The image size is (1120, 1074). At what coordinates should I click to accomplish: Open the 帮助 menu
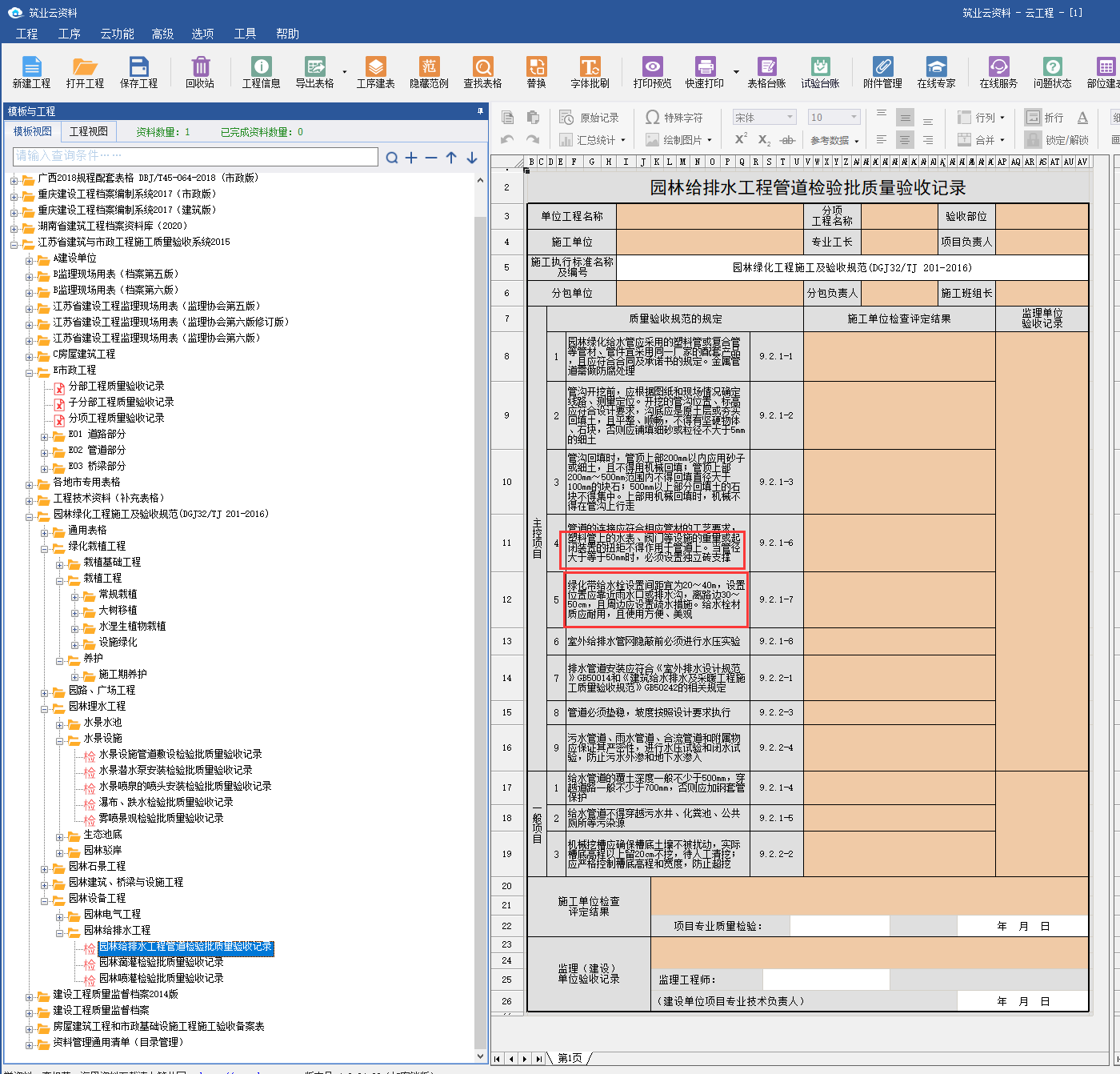tap(287, 34)
